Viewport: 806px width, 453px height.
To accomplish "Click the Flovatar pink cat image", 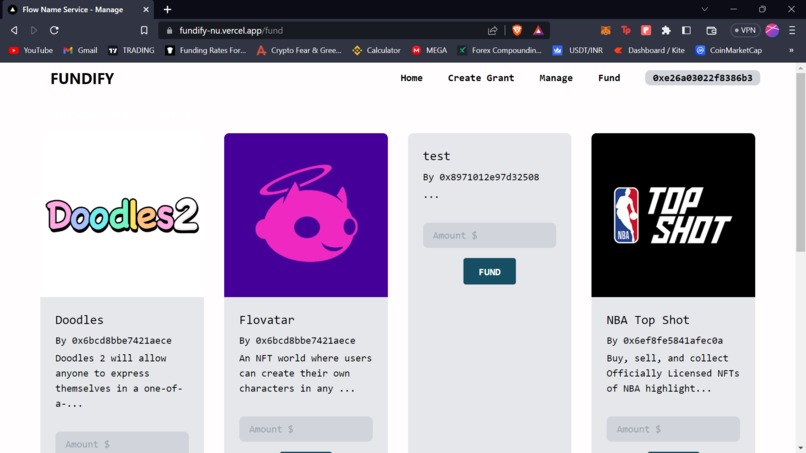I will point(306,215).
